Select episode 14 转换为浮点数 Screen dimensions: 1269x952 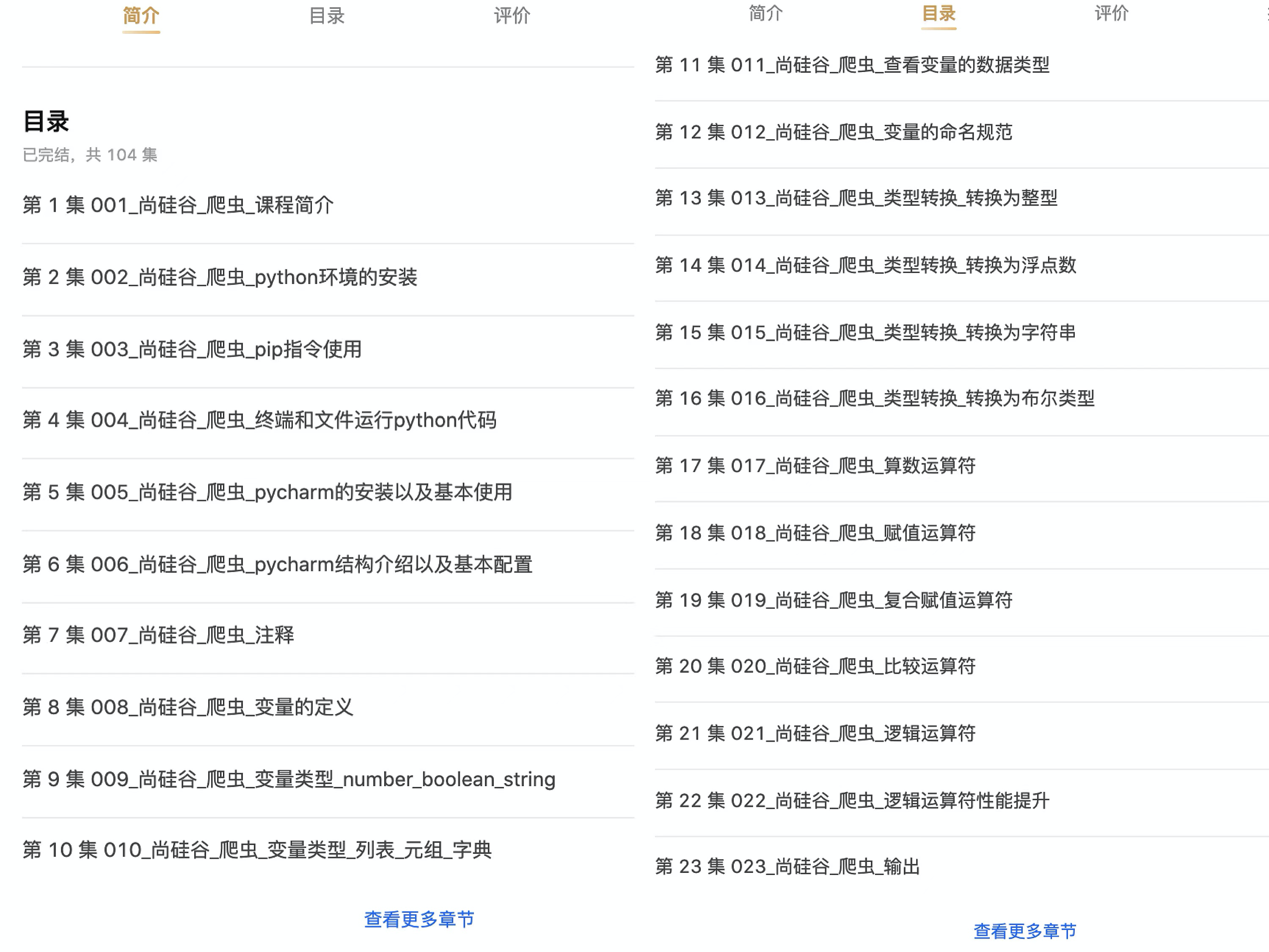pos(865,265)
